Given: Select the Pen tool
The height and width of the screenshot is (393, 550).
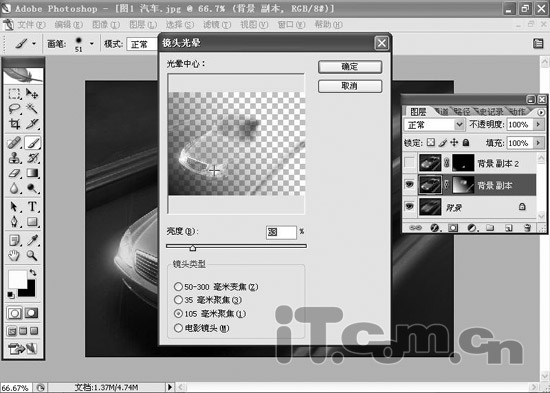Looking at the screenshot, I should click(x=14, y=222).
